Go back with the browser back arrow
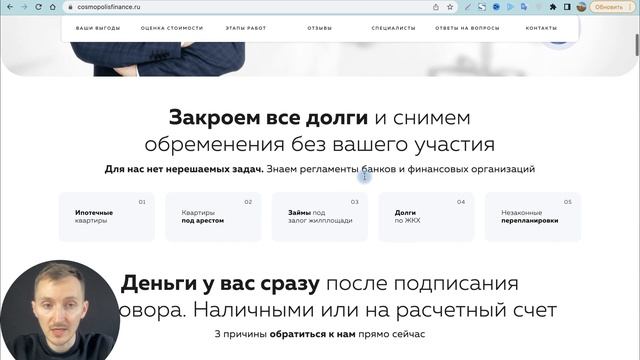 click(10, 7)
